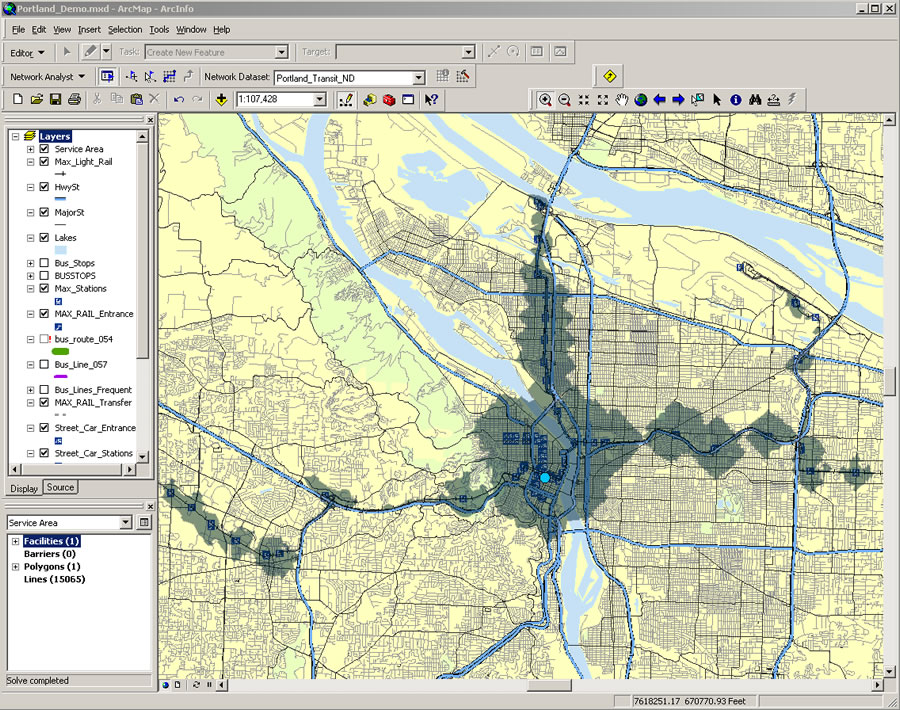Open Service Area analysis layer dropdown
Image resolution: width=900 pixels, height=710 pixels.
[x=126, y=522]
